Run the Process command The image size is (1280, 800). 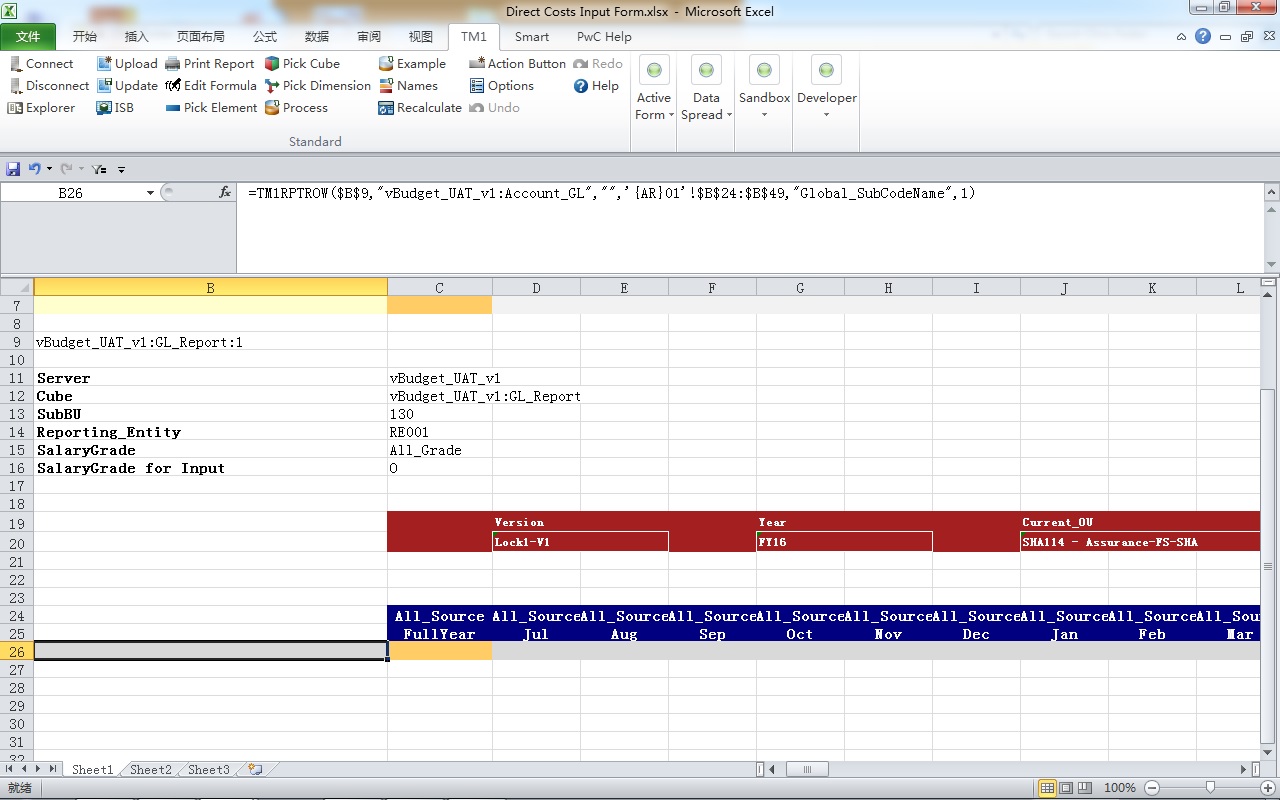click(x=296, y=107)
